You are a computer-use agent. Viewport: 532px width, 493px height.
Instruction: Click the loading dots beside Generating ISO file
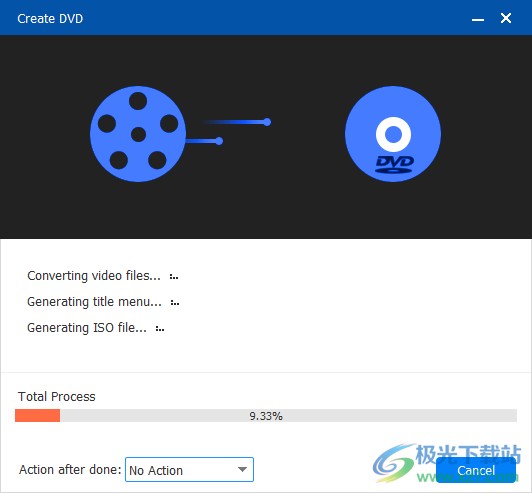point(160,329)
